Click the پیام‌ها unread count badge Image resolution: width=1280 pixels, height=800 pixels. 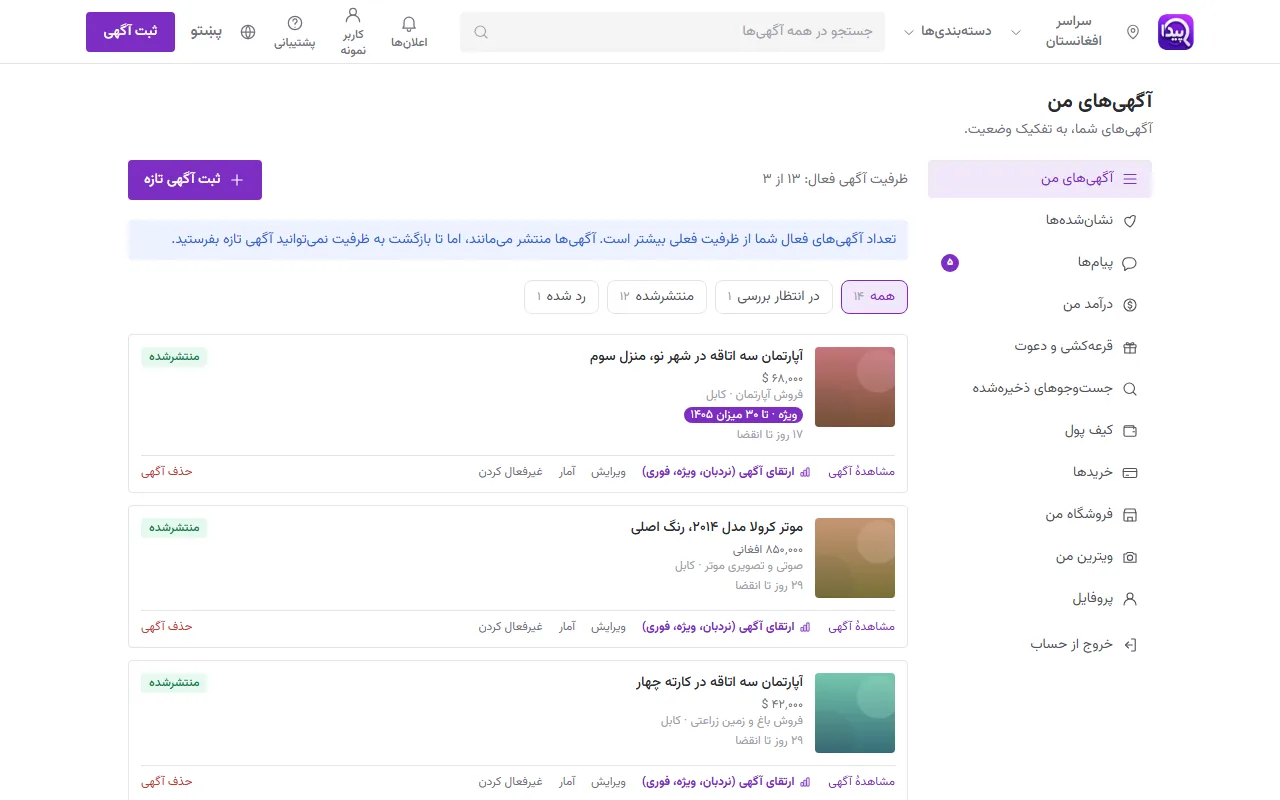pos(950,263)
